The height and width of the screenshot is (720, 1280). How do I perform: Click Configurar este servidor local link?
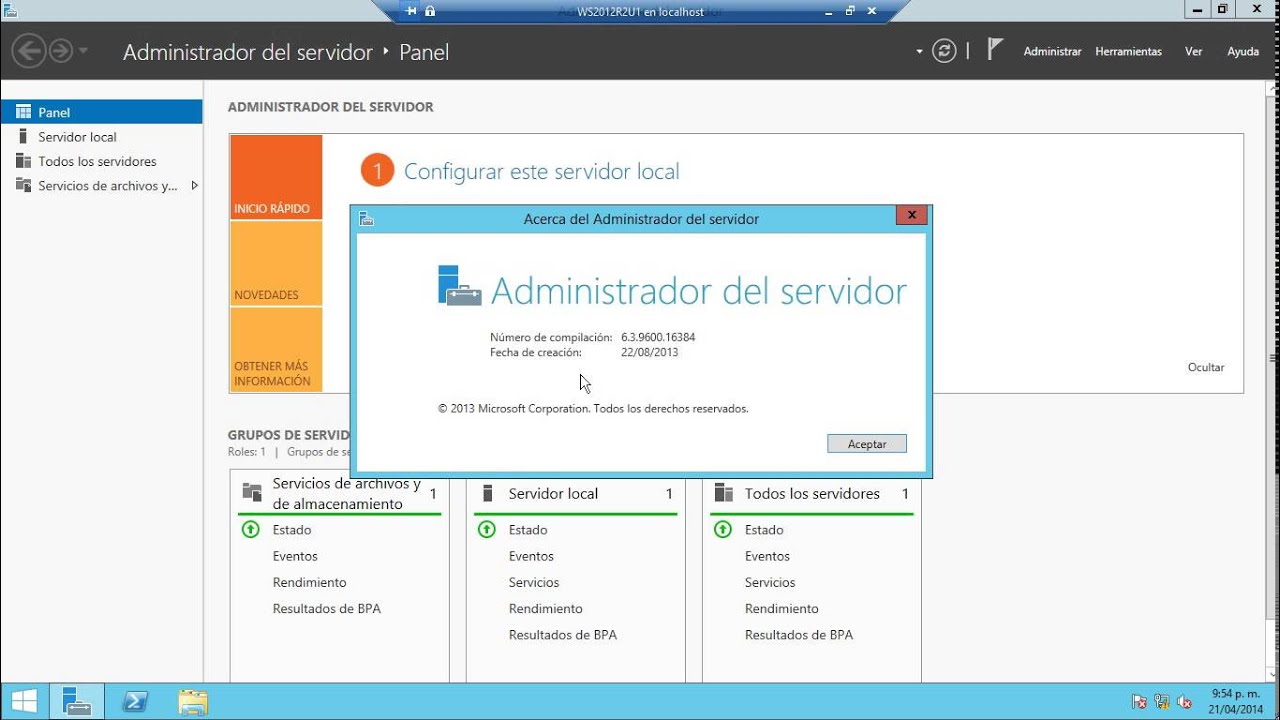(x=541, y=171)
